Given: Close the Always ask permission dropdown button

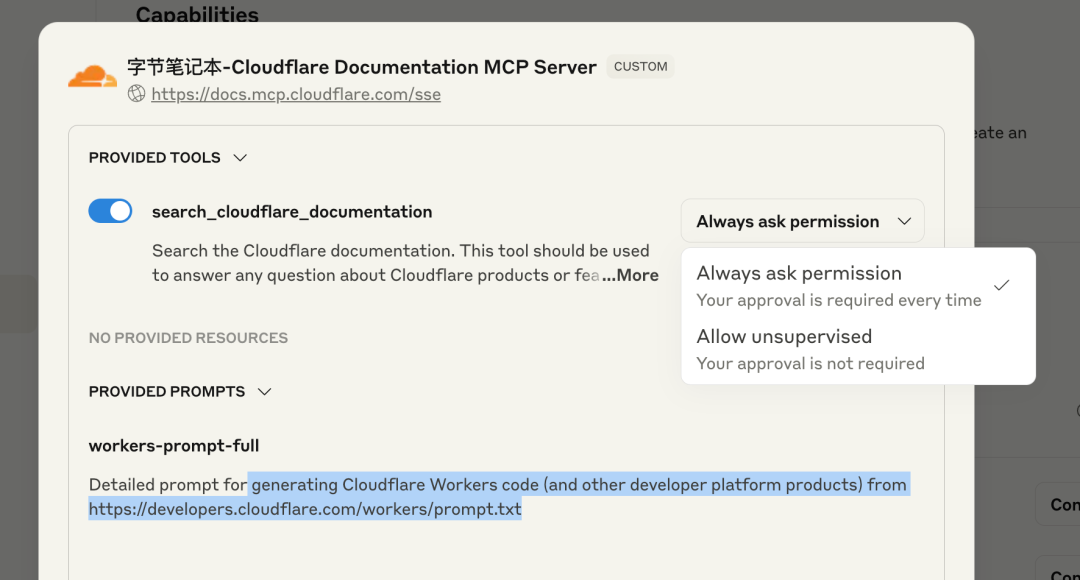Looking at the screenshot, I should [x=802, y=221].
